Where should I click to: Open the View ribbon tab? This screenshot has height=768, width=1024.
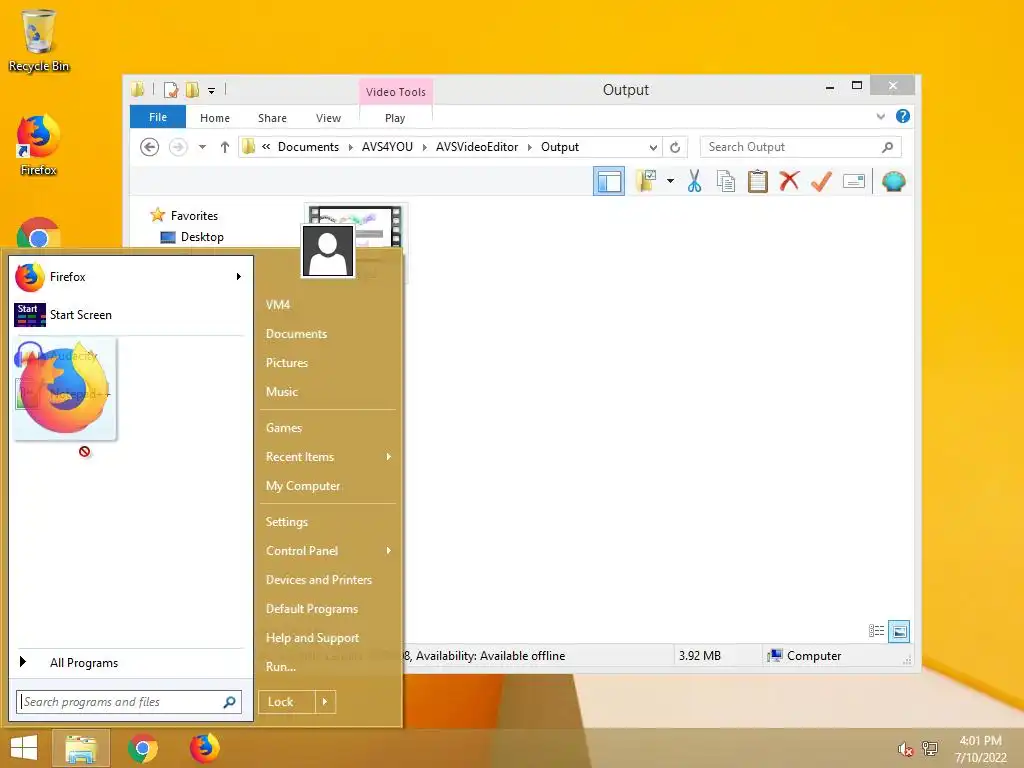tap(328, 118)
